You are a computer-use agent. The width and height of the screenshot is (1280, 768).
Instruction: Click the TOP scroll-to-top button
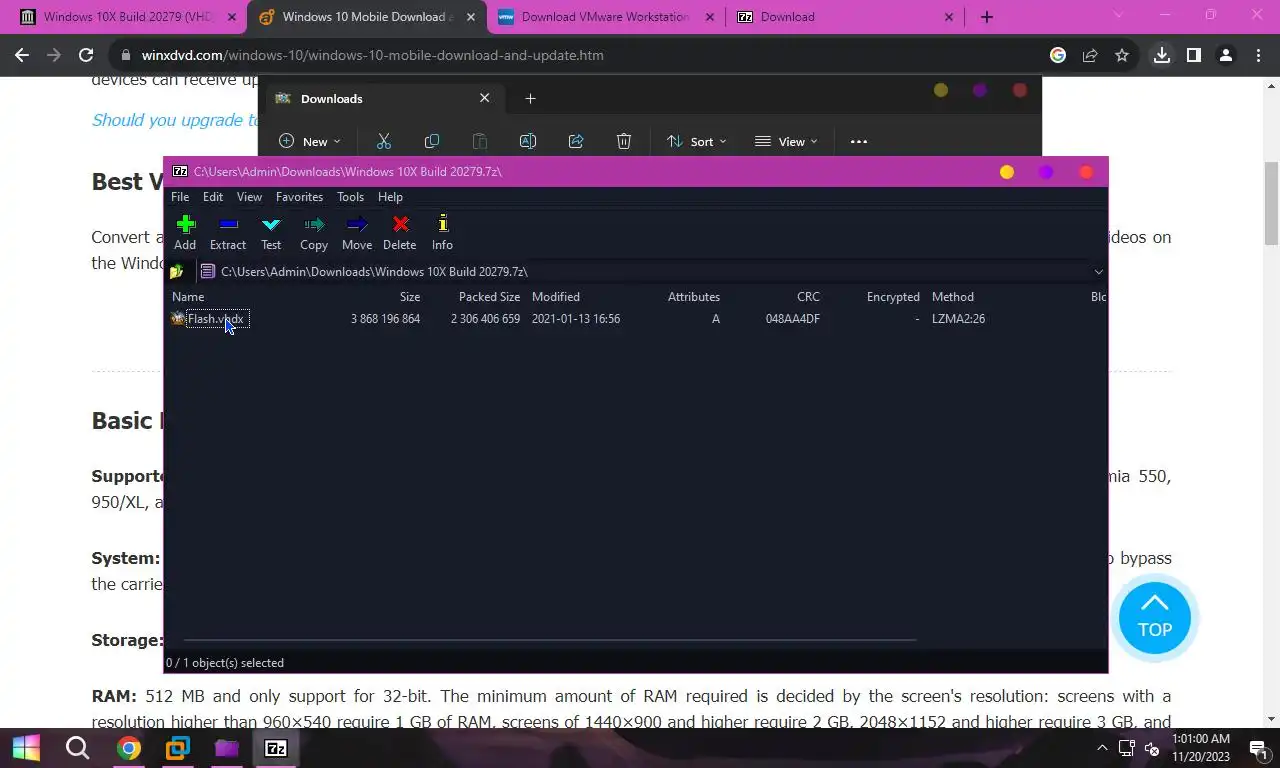[x=1155, y=618]
